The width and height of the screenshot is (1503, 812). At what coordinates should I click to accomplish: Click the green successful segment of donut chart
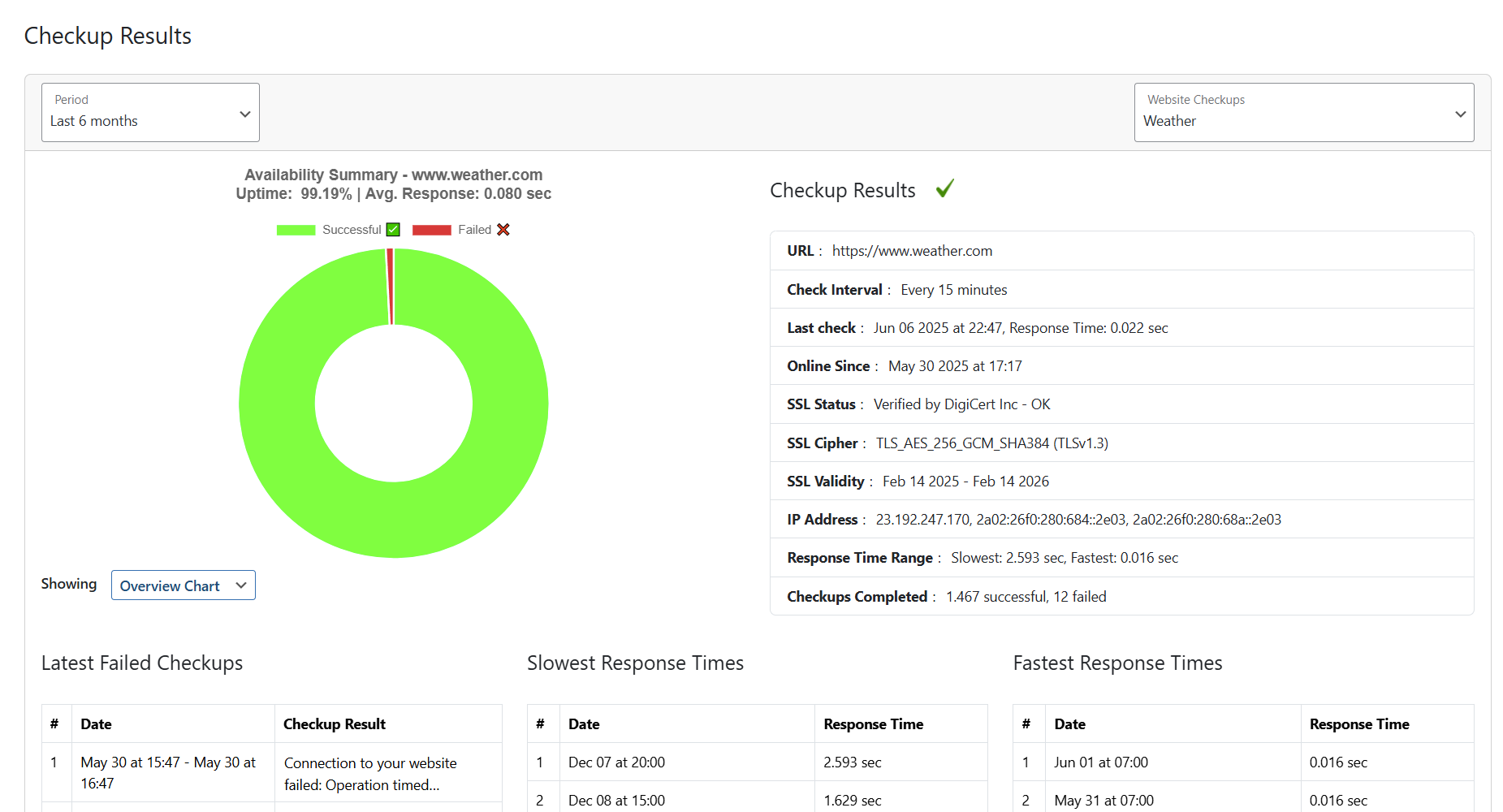click(x=394, y=520)
